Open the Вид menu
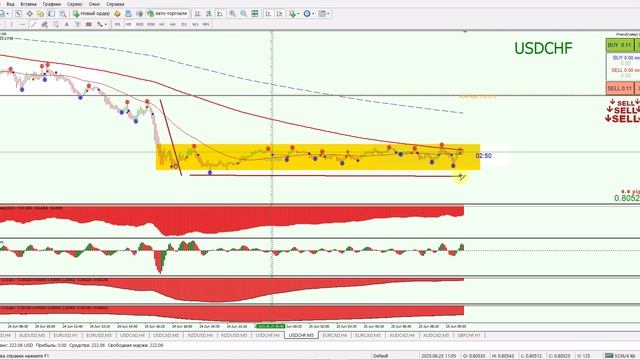640x360 pixels. [11, 4]
